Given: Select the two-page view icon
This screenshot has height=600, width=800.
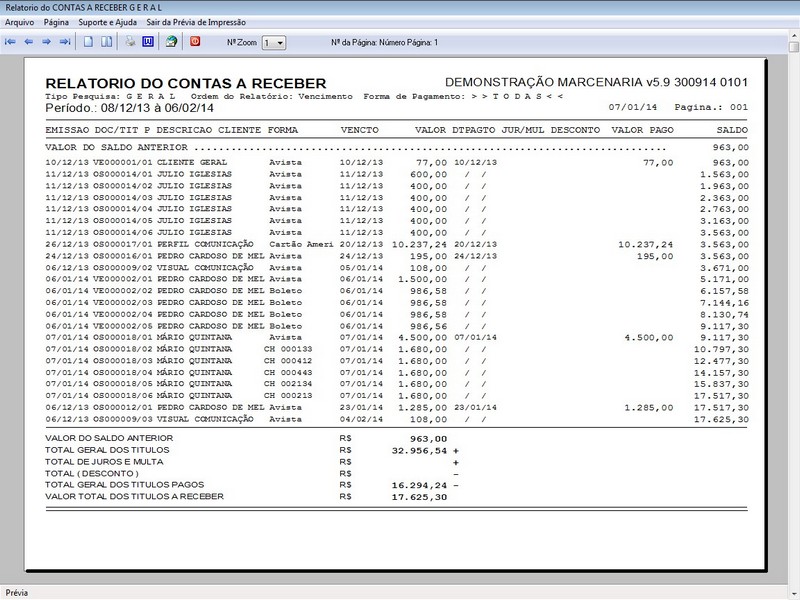Looking at the screenshot, I should pyautogui.click(x=108, y=41).
